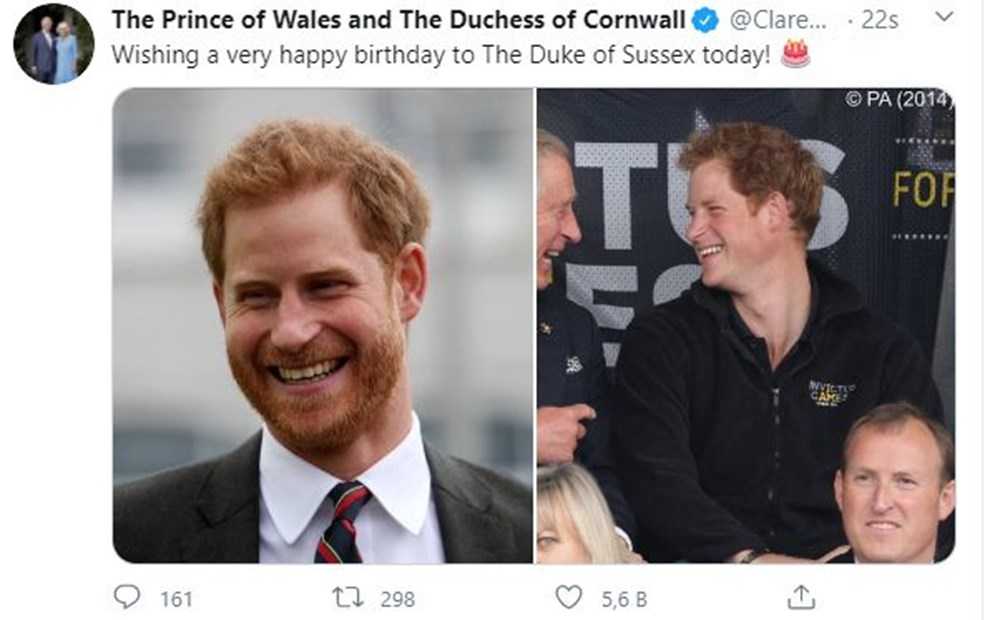Click the 298 retweets count

pos(397,599)
